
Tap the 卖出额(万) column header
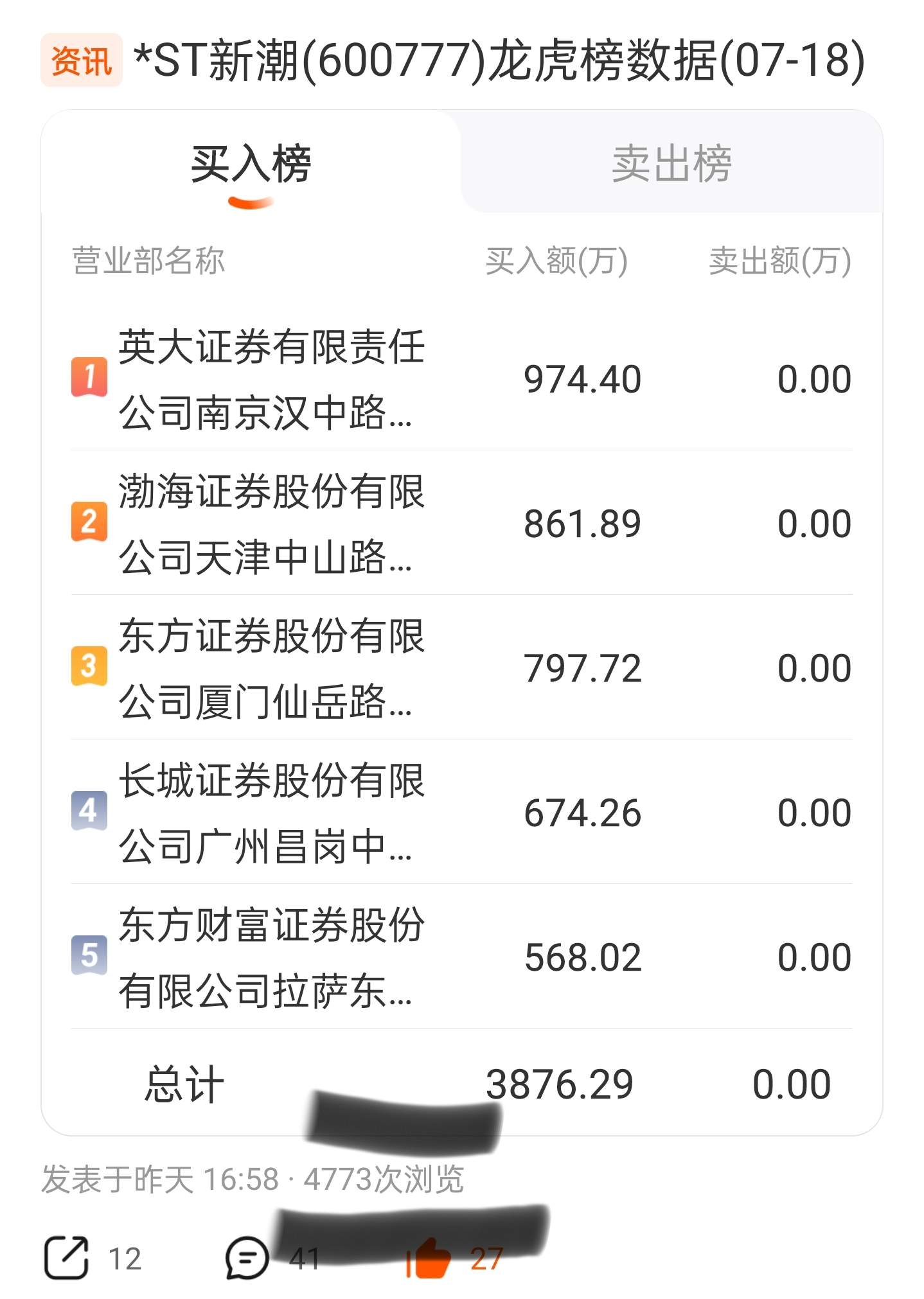(x=780, y=261)
